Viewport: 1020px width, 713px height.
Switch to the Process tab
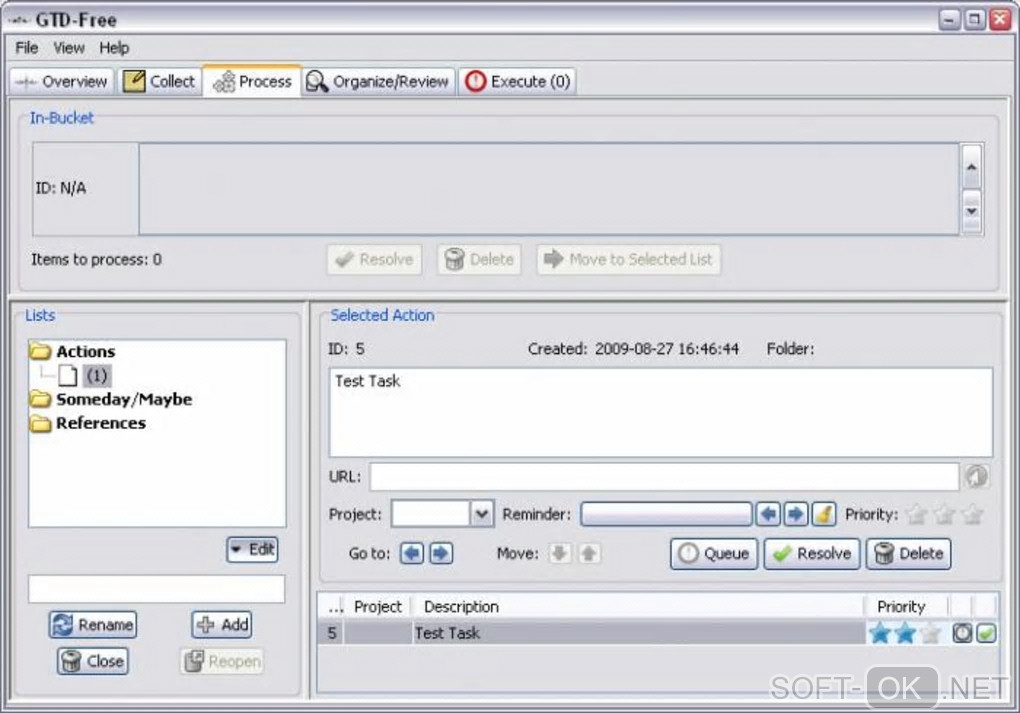coord(252,81)
